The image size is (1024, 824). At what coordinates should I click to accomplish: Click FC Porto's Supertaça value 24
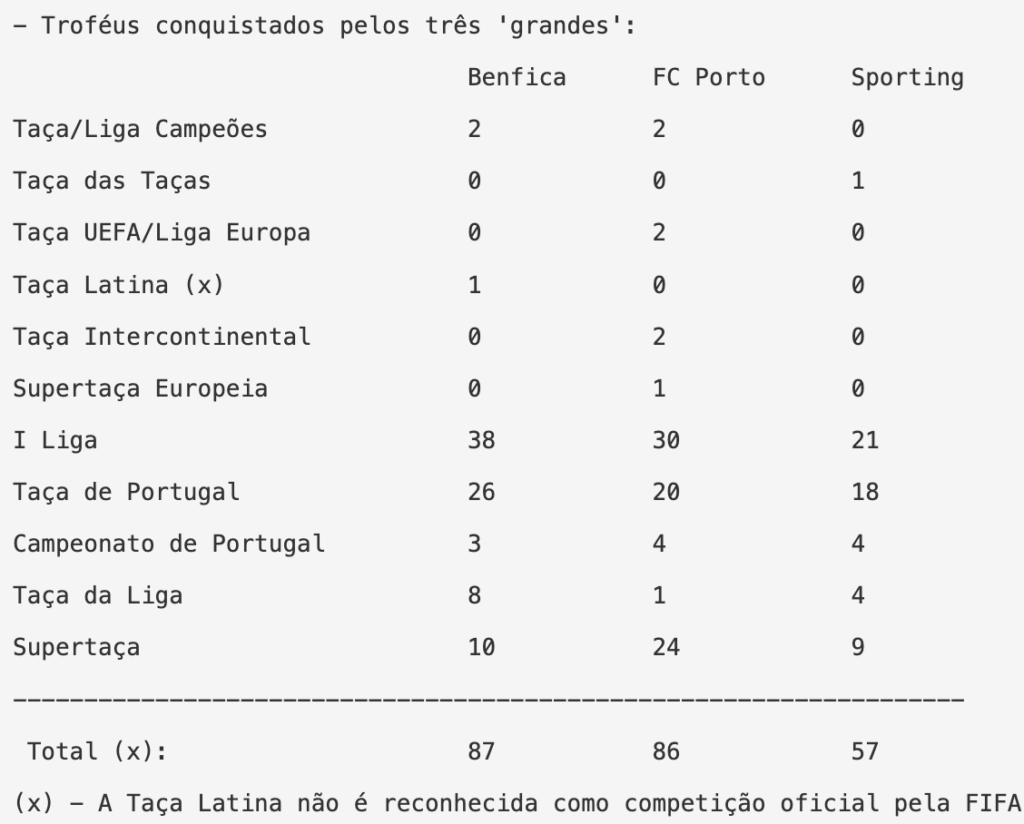(x=665, y=647)
